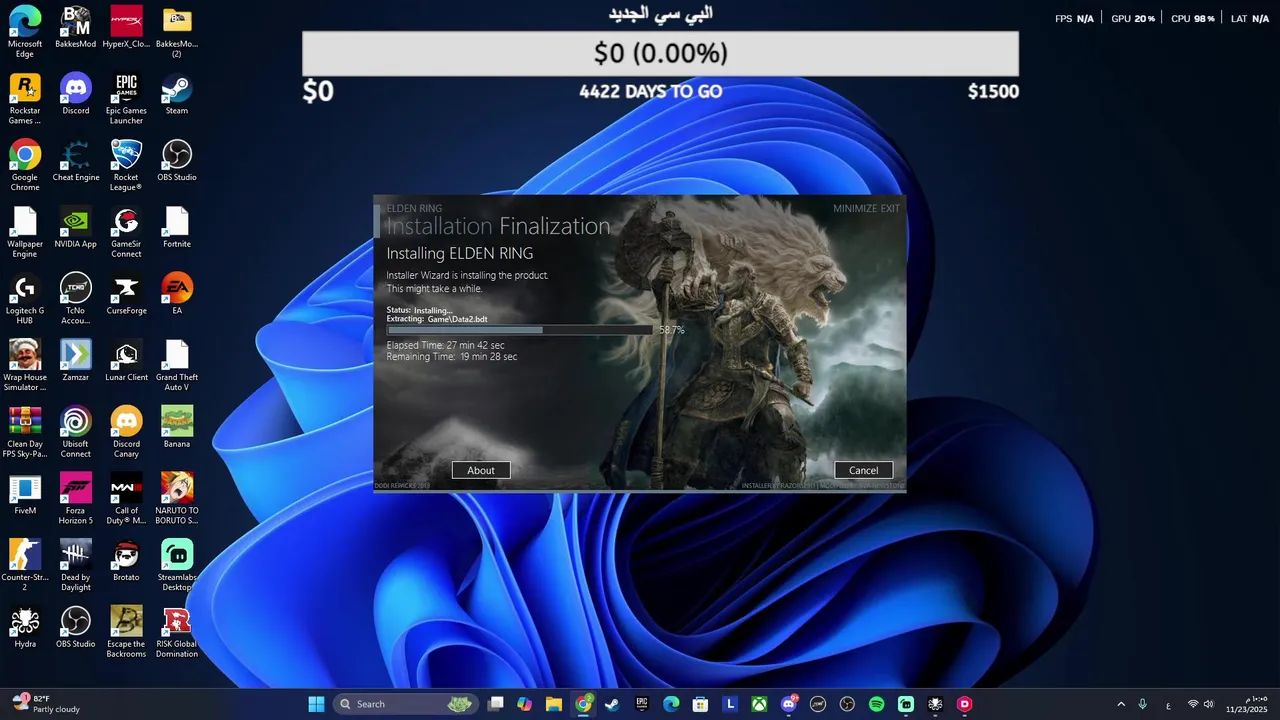Open Discord from the taskbar
This screenshot has height=720, width=1280.
[789, 704]
